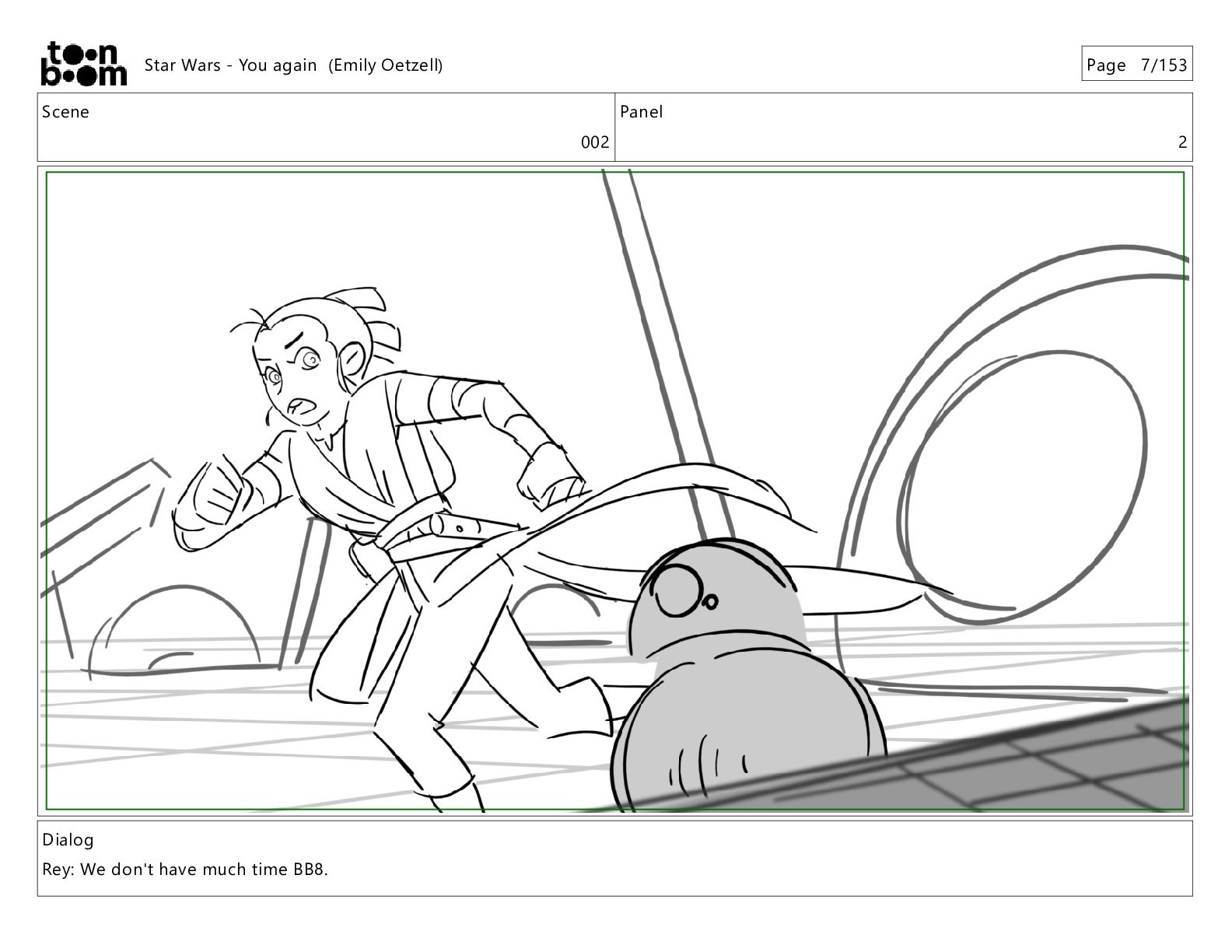Click the Toon Boom logo
This screenshot has height=952, width=1232.
83,64
